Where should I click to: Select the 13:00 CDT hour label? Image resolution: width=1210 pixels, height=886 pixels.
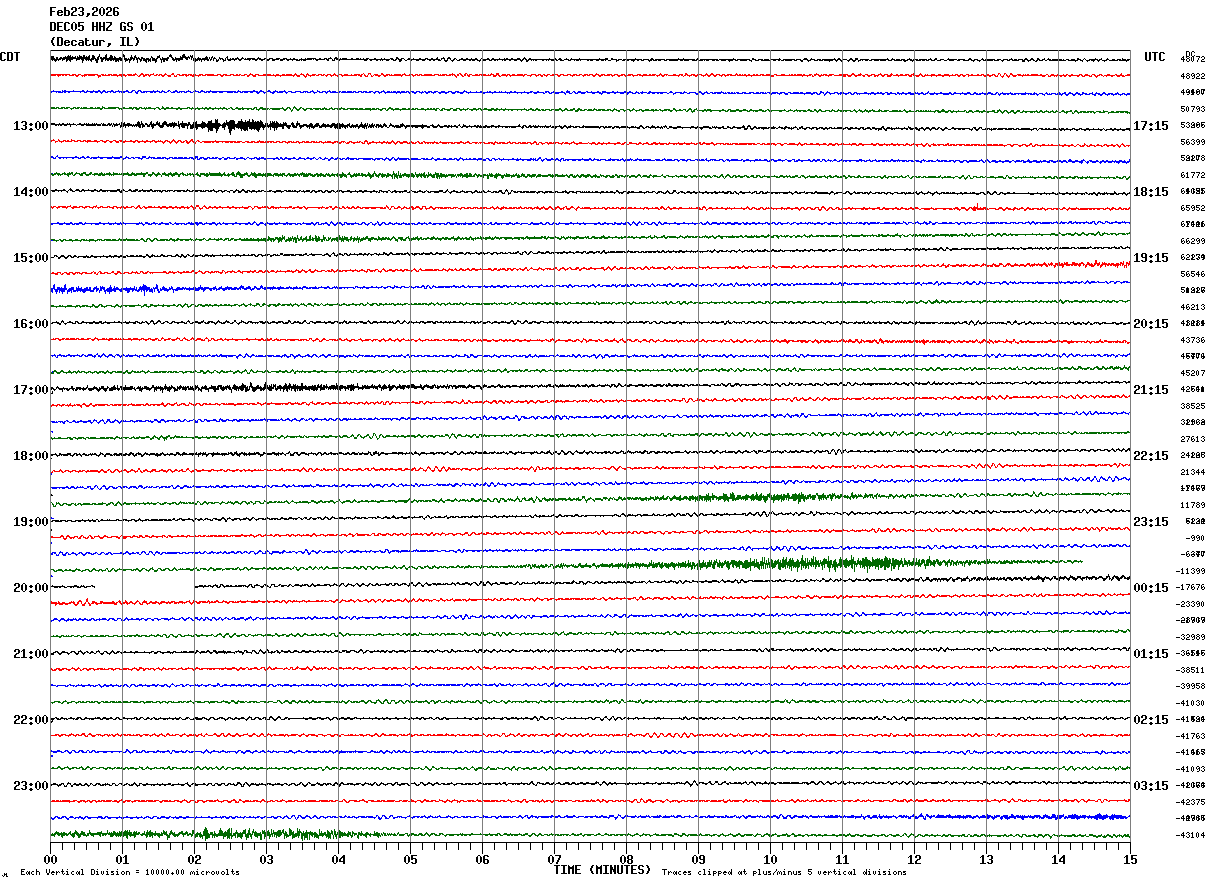[31, 126]
